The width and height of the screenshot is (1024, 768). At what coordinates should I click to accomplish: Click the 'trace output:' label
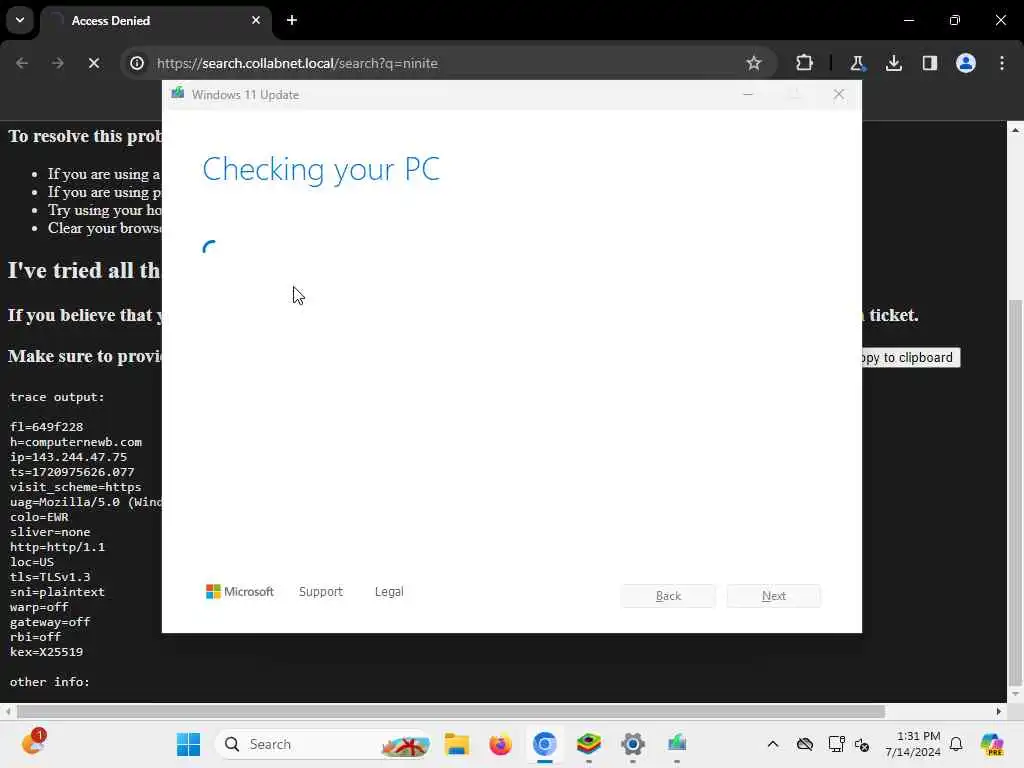pyautogui.click(x=57, y=397)
